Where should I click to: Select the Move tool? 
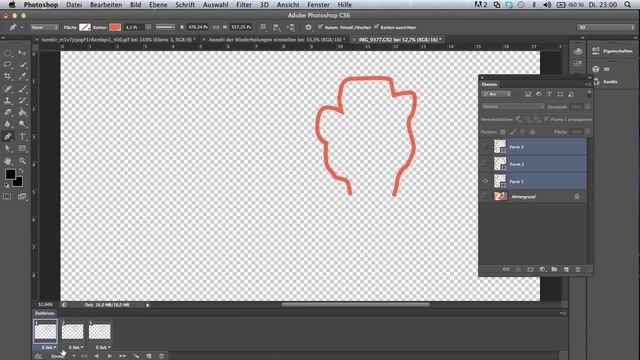22,53
